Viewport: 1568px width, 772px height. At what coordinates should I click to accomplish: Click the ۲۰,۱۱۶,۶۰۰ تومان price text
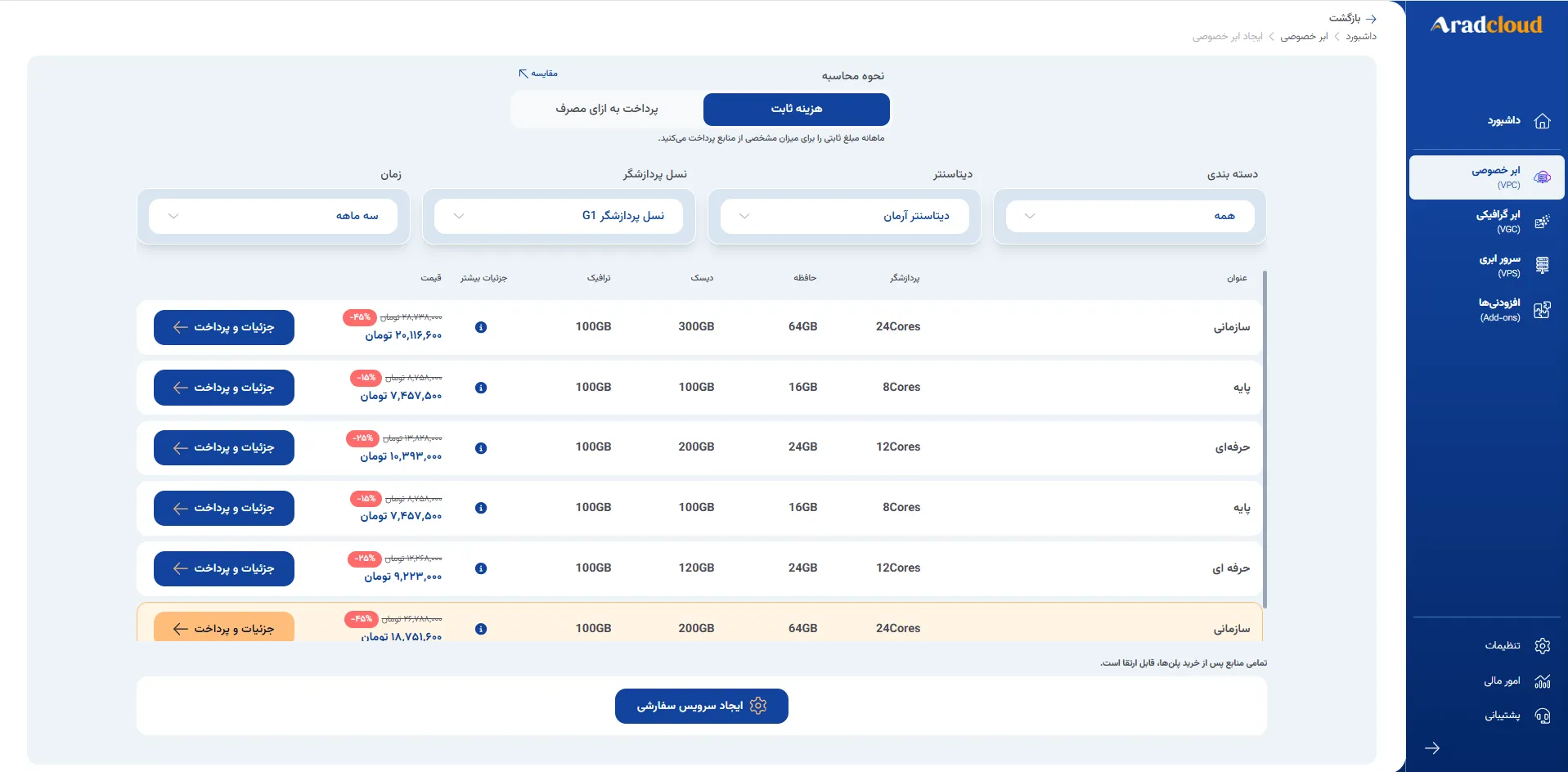pyautogui.click(x=403, y=335)
